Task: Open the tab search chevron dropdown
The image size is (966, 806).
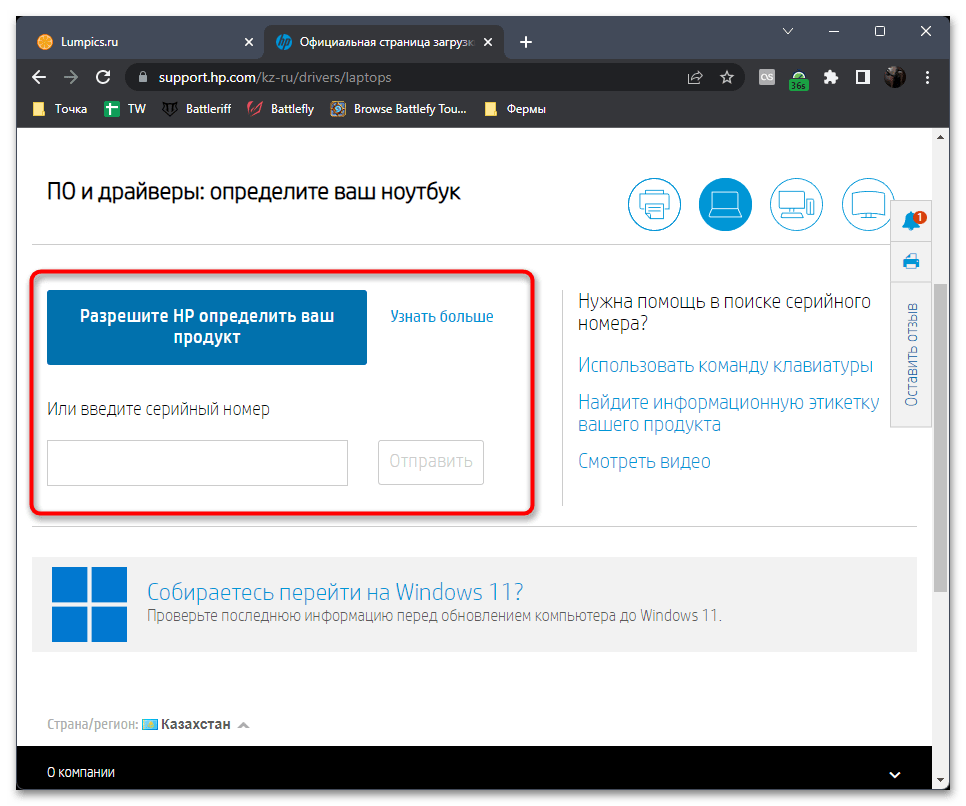Action: coord(788,31)
